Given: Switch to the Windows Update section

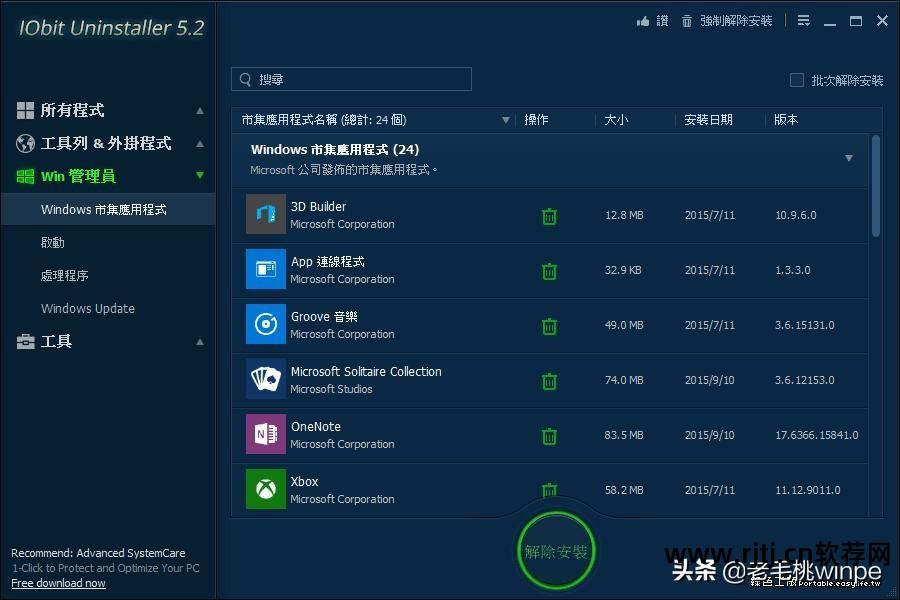Looking at the screenshot, I should pyautogui.click(x=87, y=308).
